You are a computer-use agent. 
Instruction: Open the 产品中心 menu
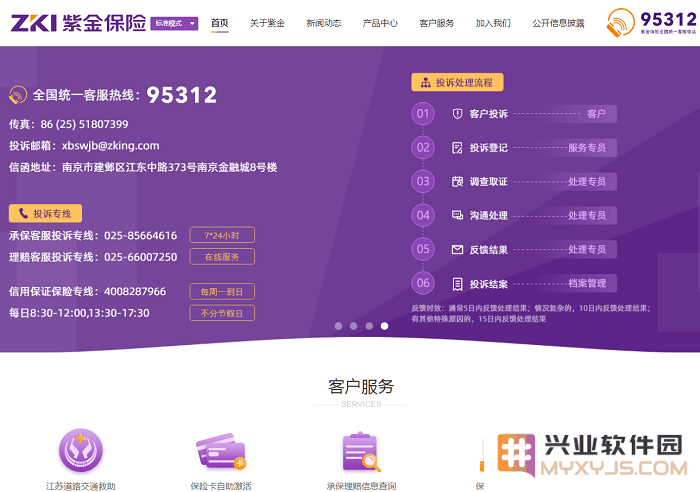click(x=380, y=23)
